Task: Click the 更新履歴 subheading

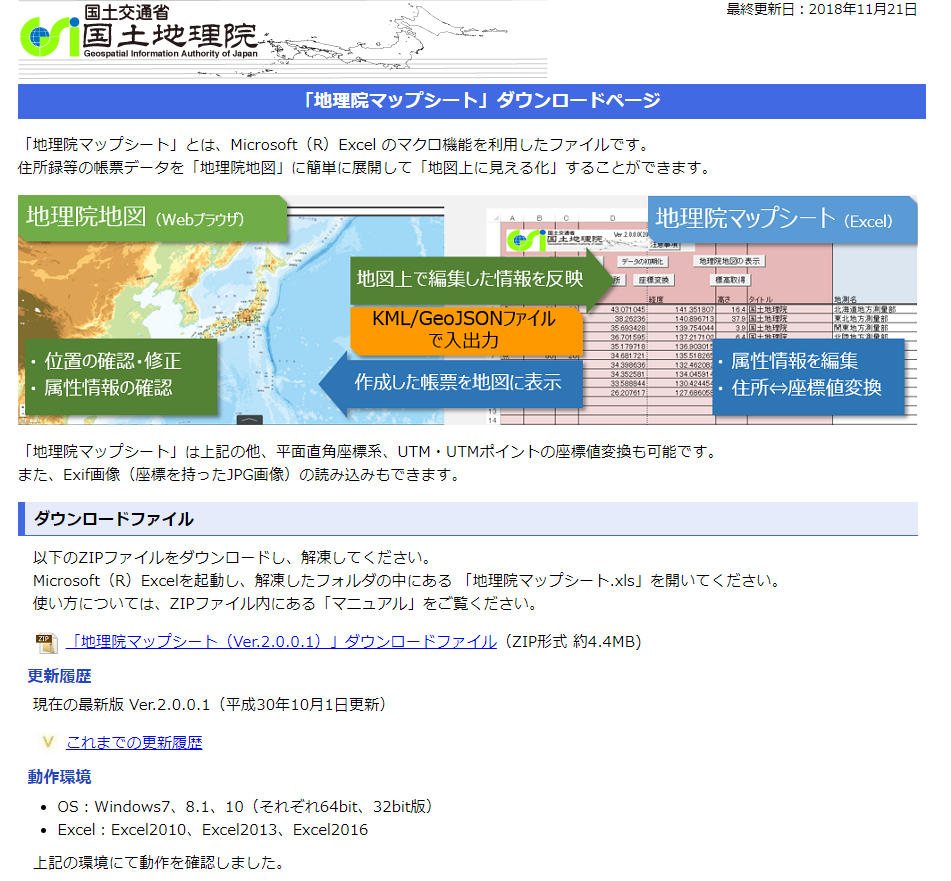Action: point(59,676)
